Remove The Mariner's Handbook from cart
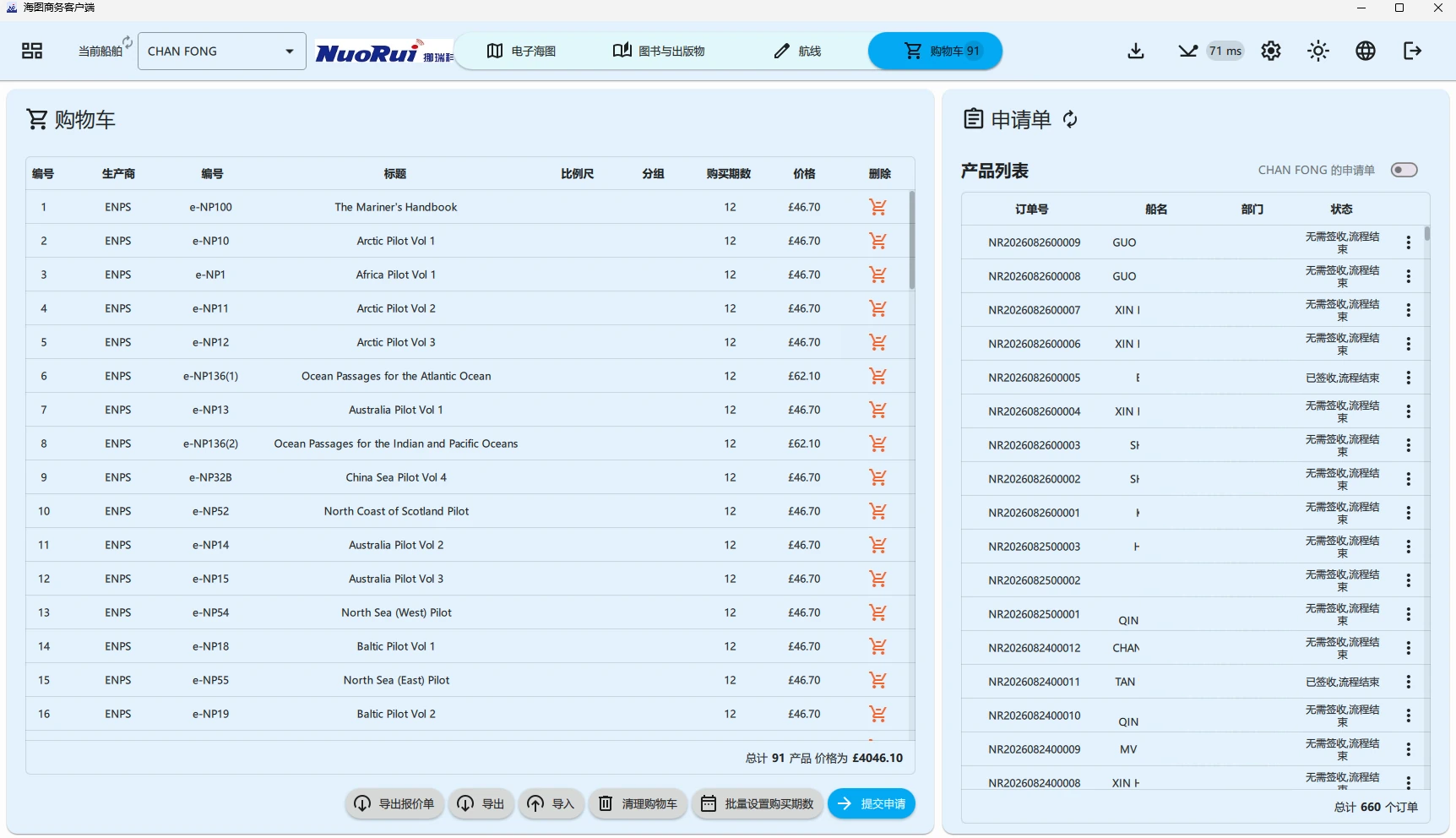1456x838 pixels. pyautogui.click(x=878, y=207)
